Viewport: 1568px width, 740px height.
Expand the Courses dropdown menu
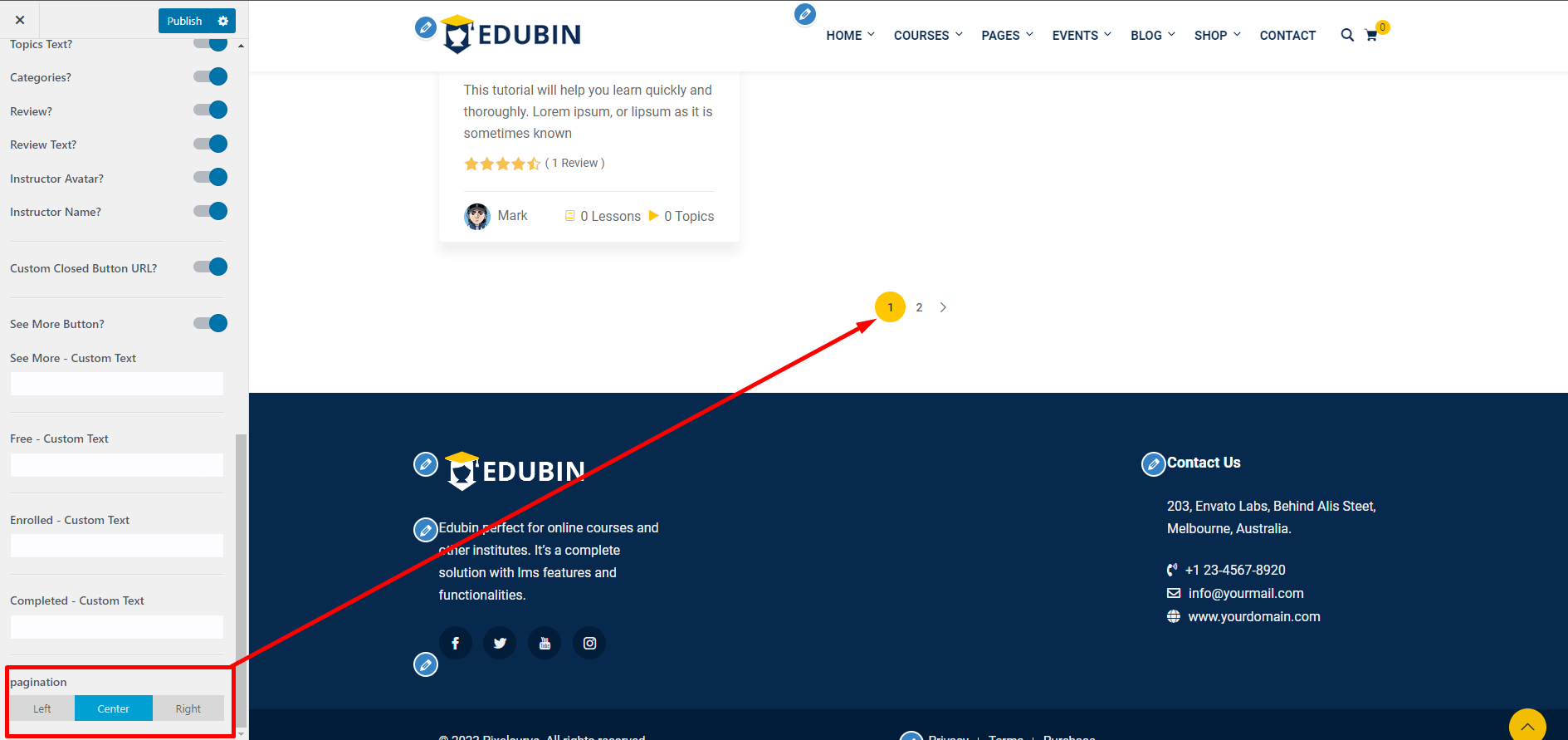(927, 36)
